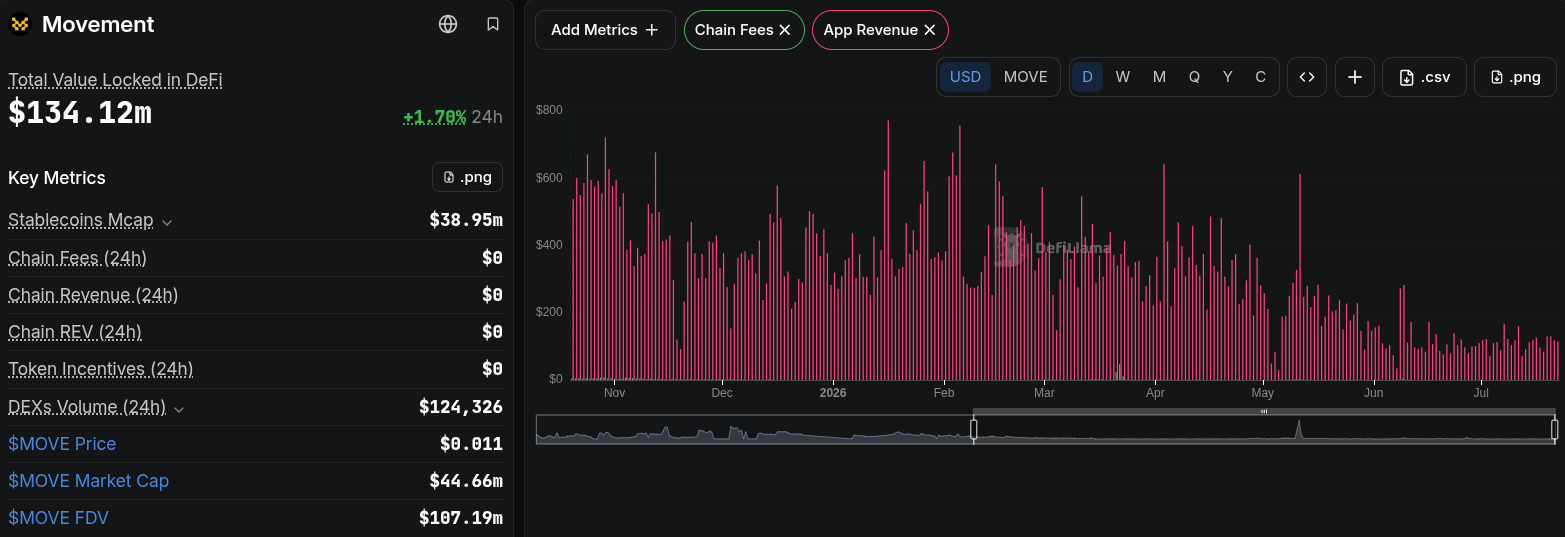Click the $107.19m FDV value
Screen dimensions: 1565x537
461,518
